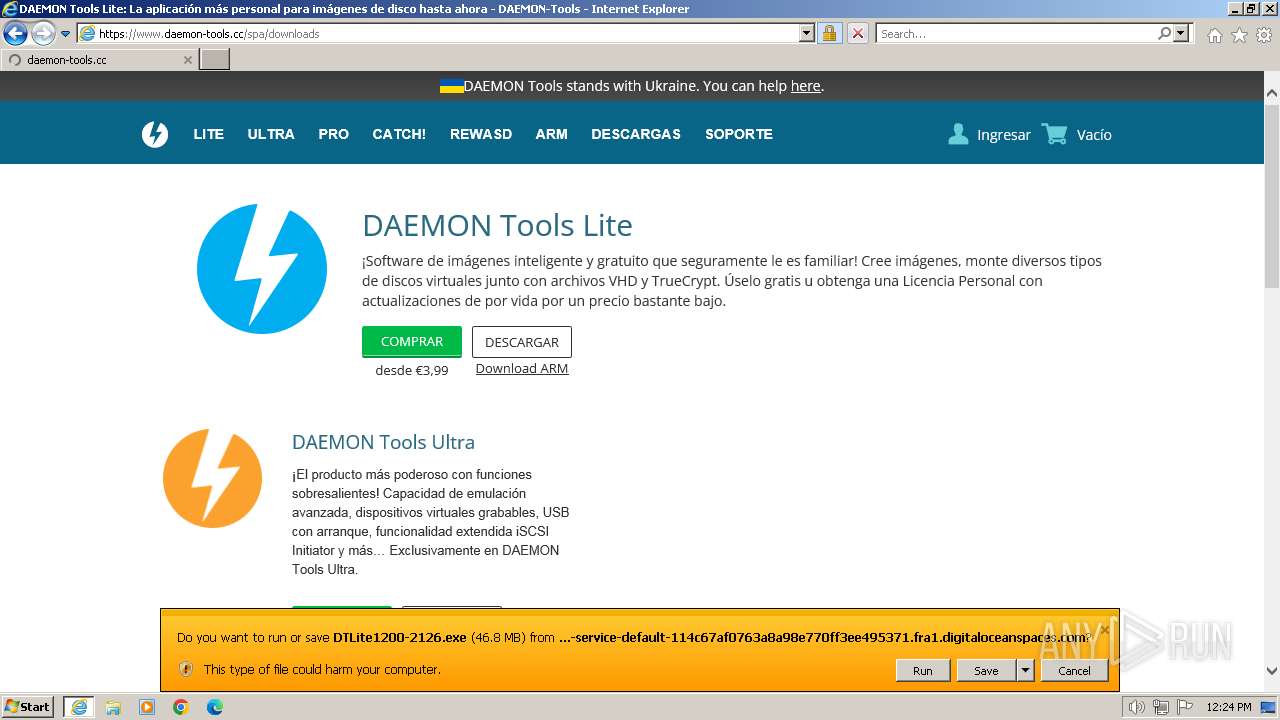Click the Download ARM link
Viewport: 1280px width, 720px height.
522,368
